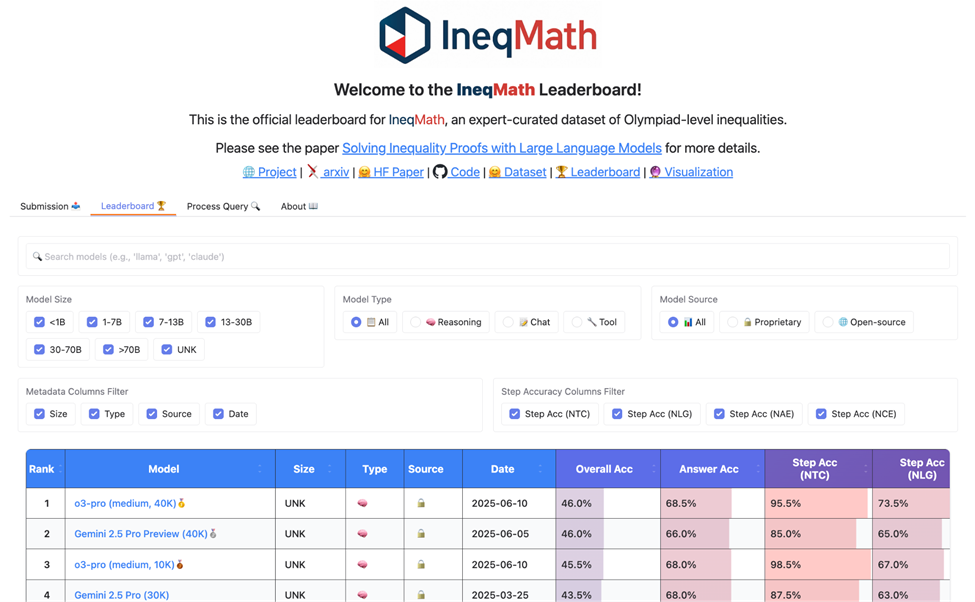Image resolution: width=975 pixels, height=602 pixels.
Task: Click the IneqMath hexagon logo
Action: [405, 35]
